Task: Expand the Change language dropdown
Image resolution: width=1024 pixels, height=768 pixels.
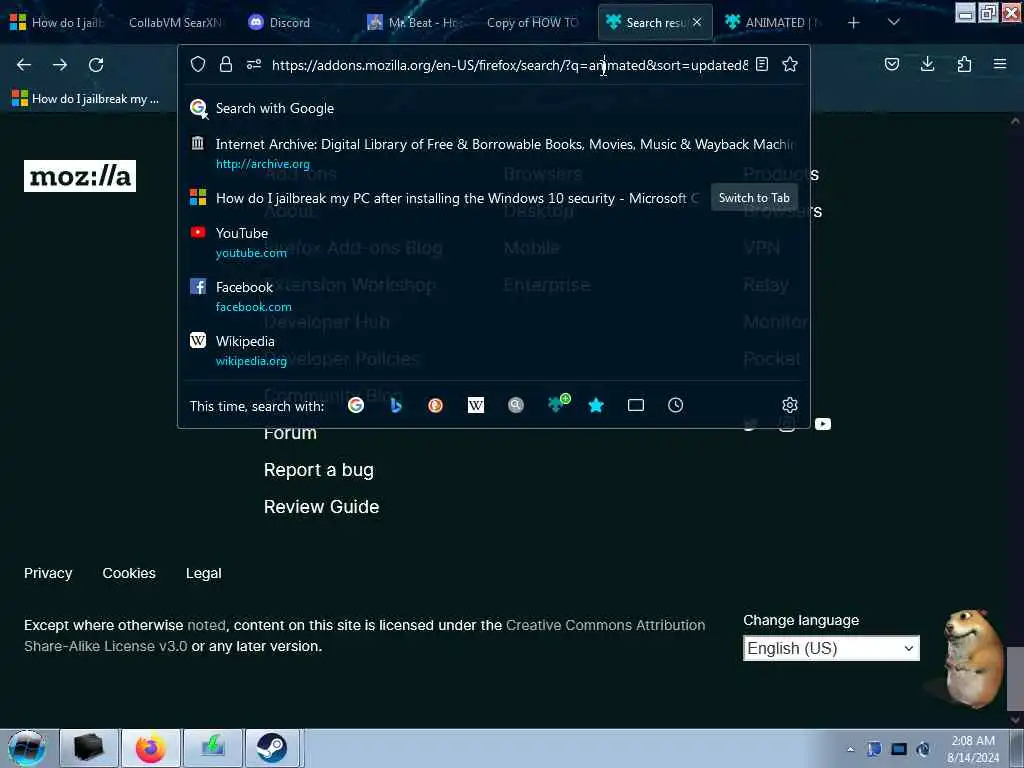Action: [831, 648]
